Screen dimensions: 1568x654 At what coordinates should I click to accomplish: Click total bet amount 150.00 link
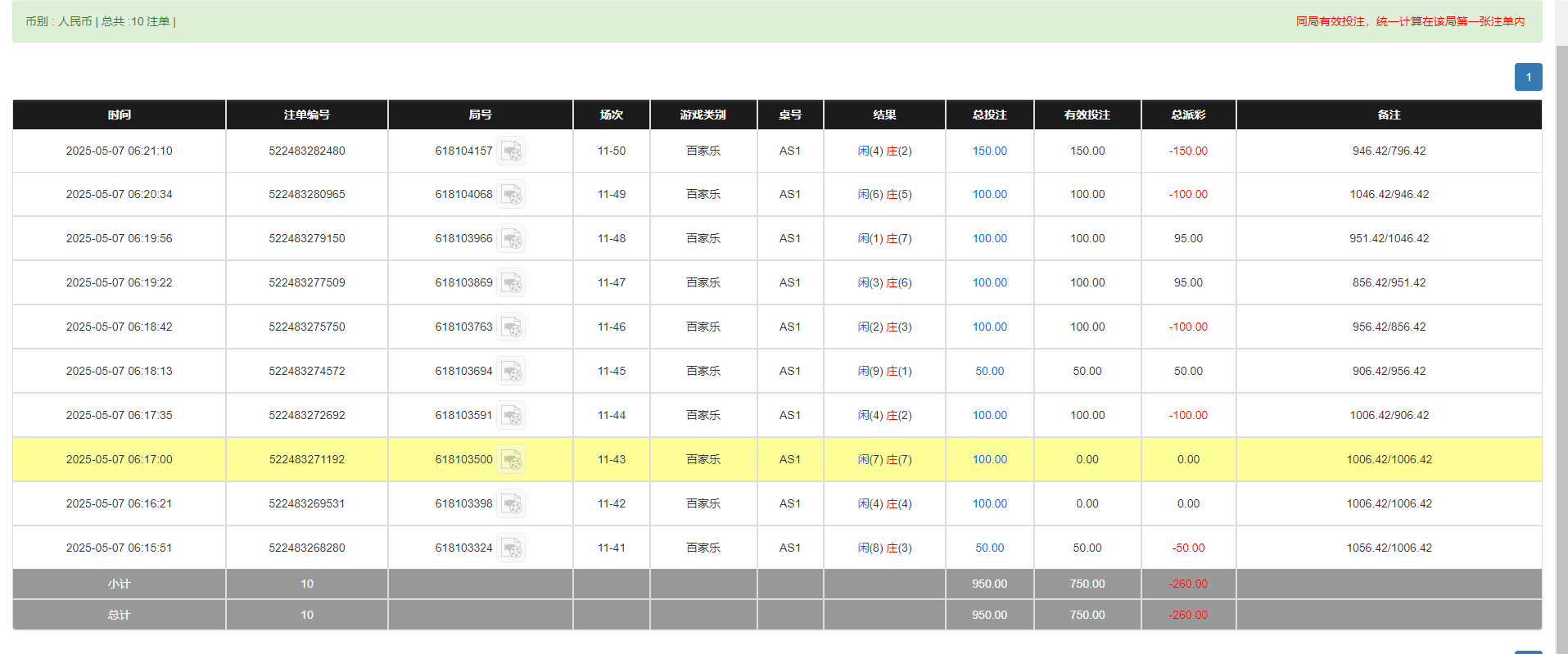[x=989, y=151]
